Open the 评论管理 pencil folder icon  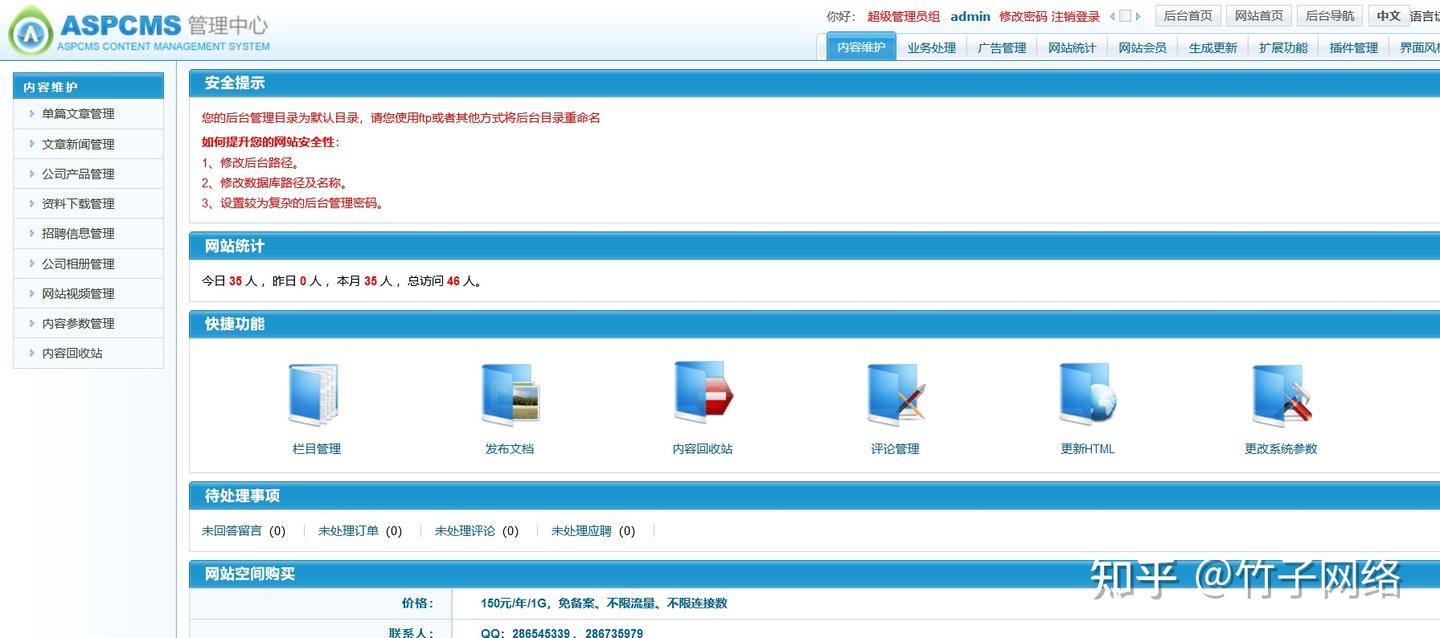point(896,395)
